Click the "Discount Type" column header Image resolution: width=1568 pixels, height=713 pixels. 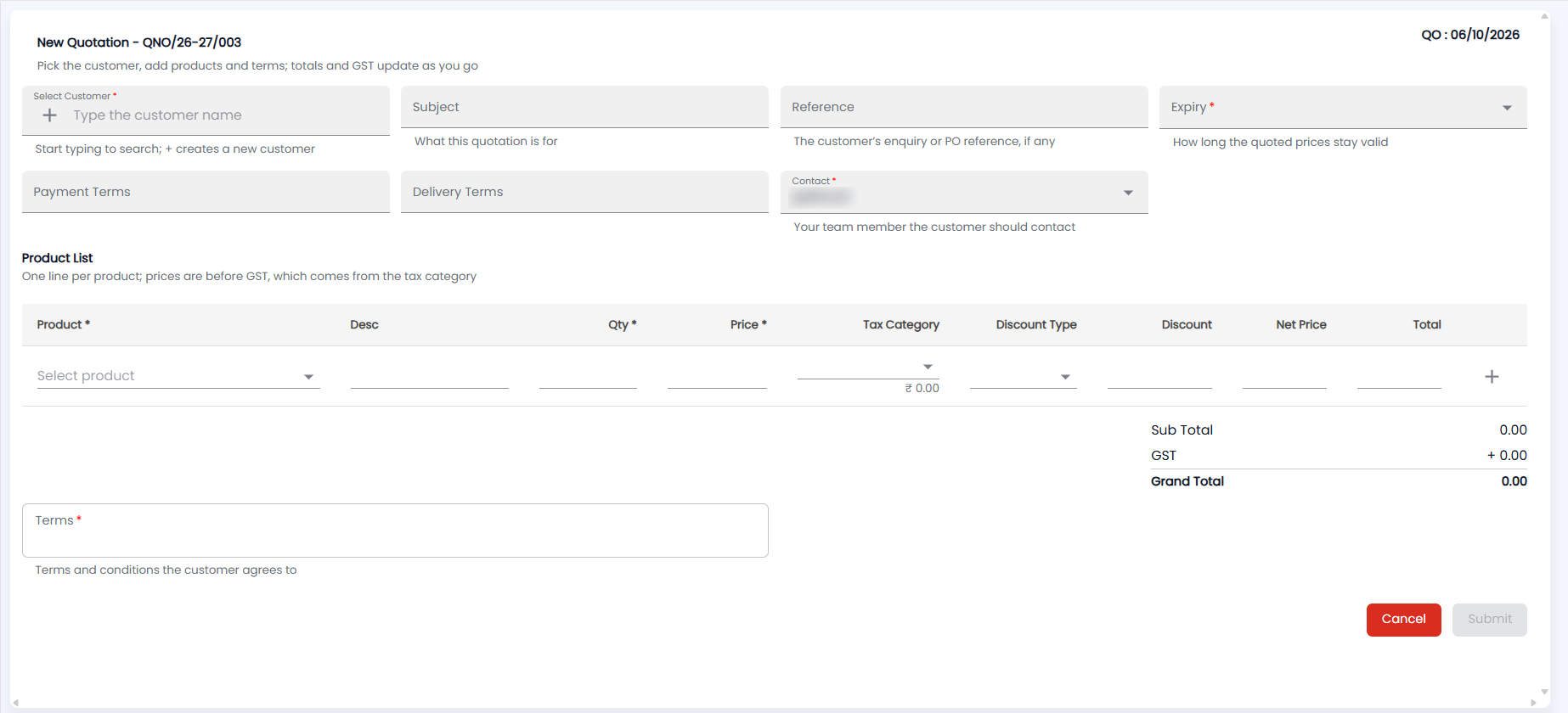[1036, 325]
